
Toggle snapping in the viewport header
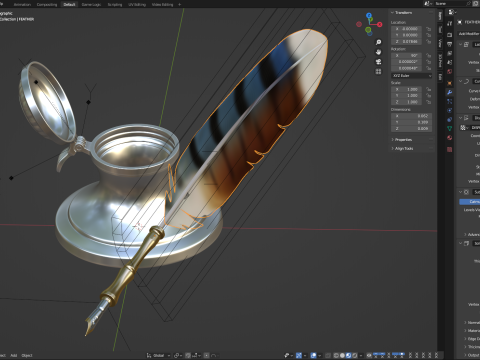[188, 355]
